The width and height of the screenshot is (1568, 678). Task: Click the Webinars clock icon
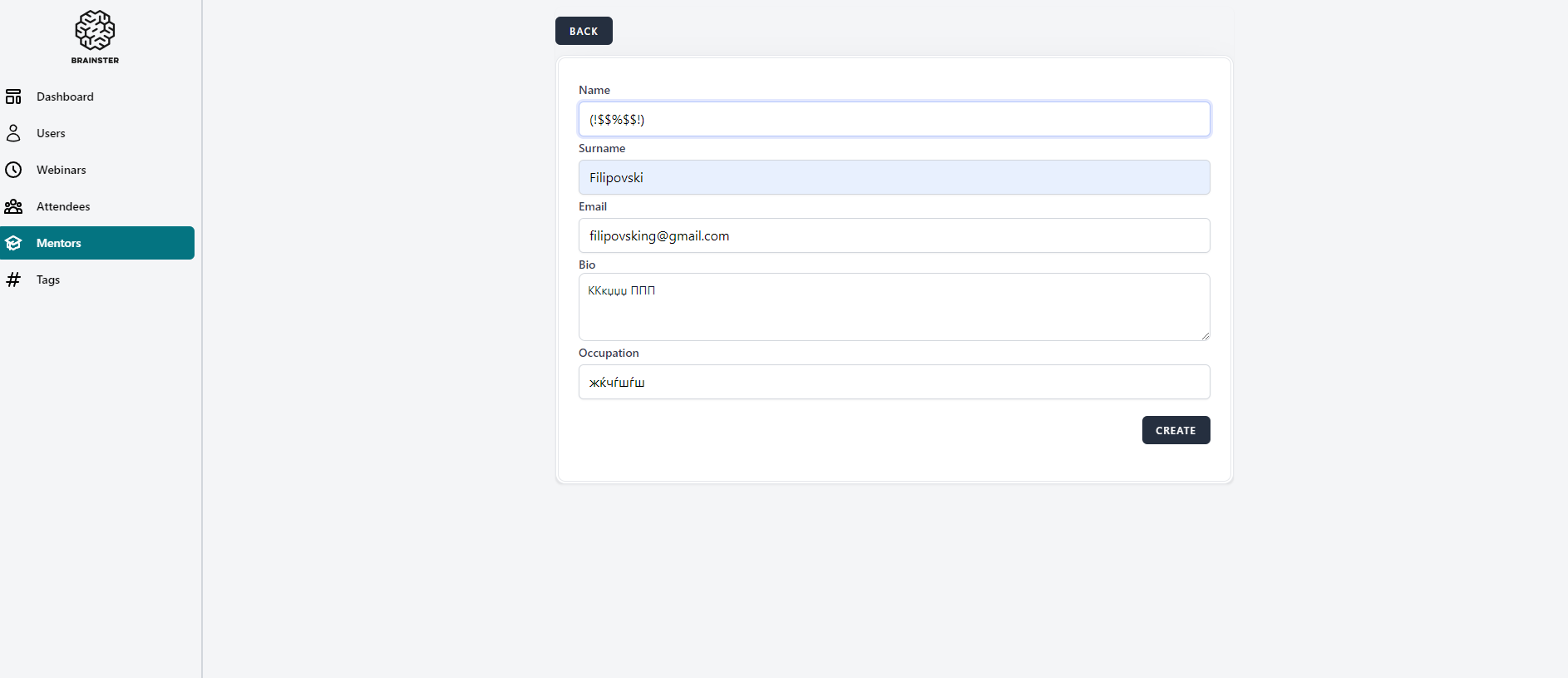13,170
